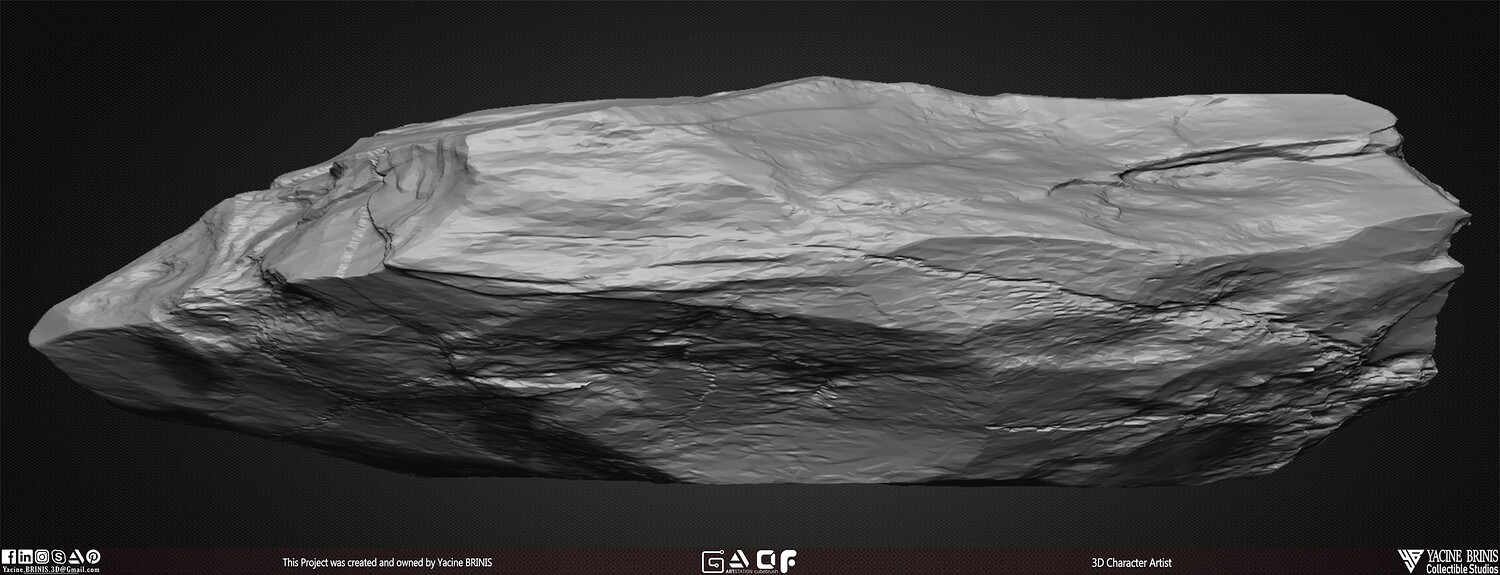Click the Cubebrush logo
Viewport: 1500px width, 575px height.
click(766, 560)
